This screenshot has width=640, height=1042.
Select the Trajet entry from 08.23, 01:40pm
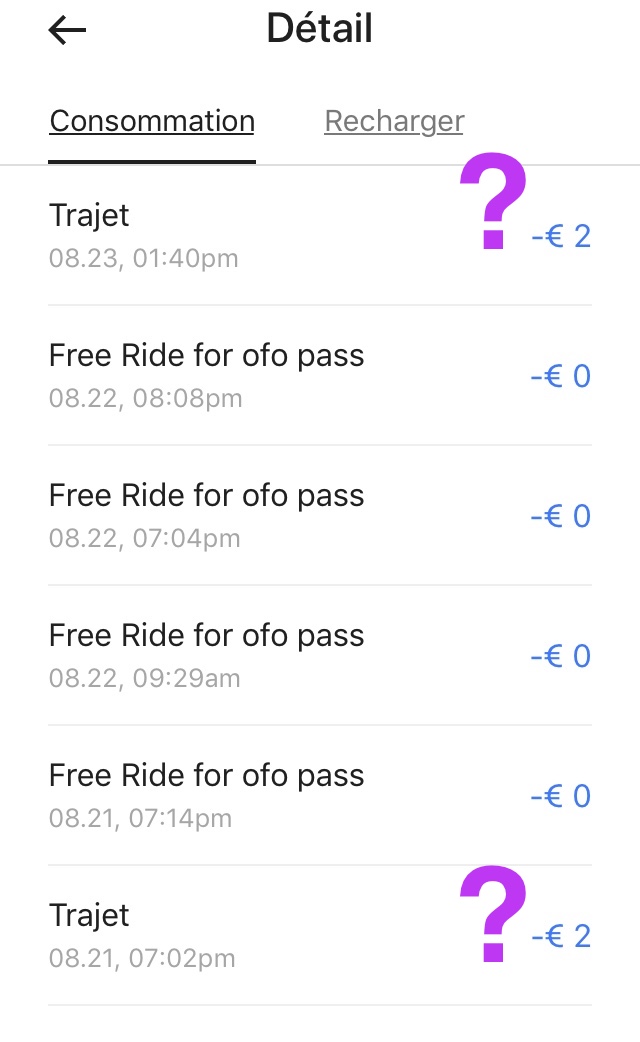tap(320, 235)
